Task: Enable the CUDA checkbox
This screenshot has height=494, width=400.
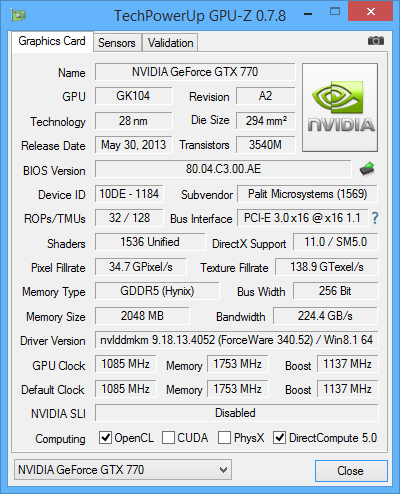Action: (x=168, y=437)
